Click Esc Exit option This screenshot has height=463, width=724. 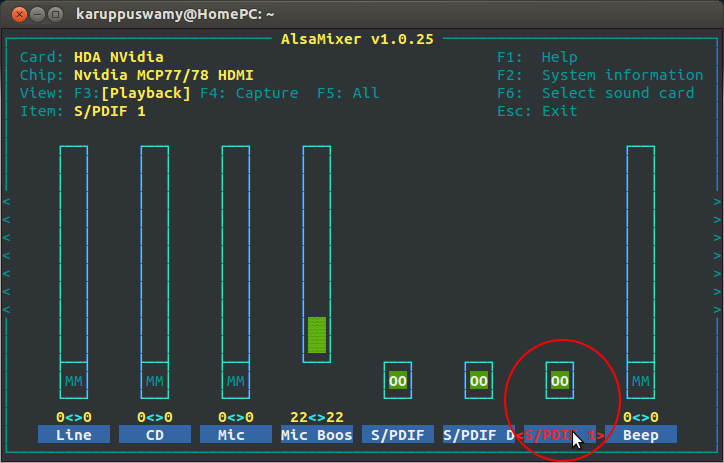[537, 111]
